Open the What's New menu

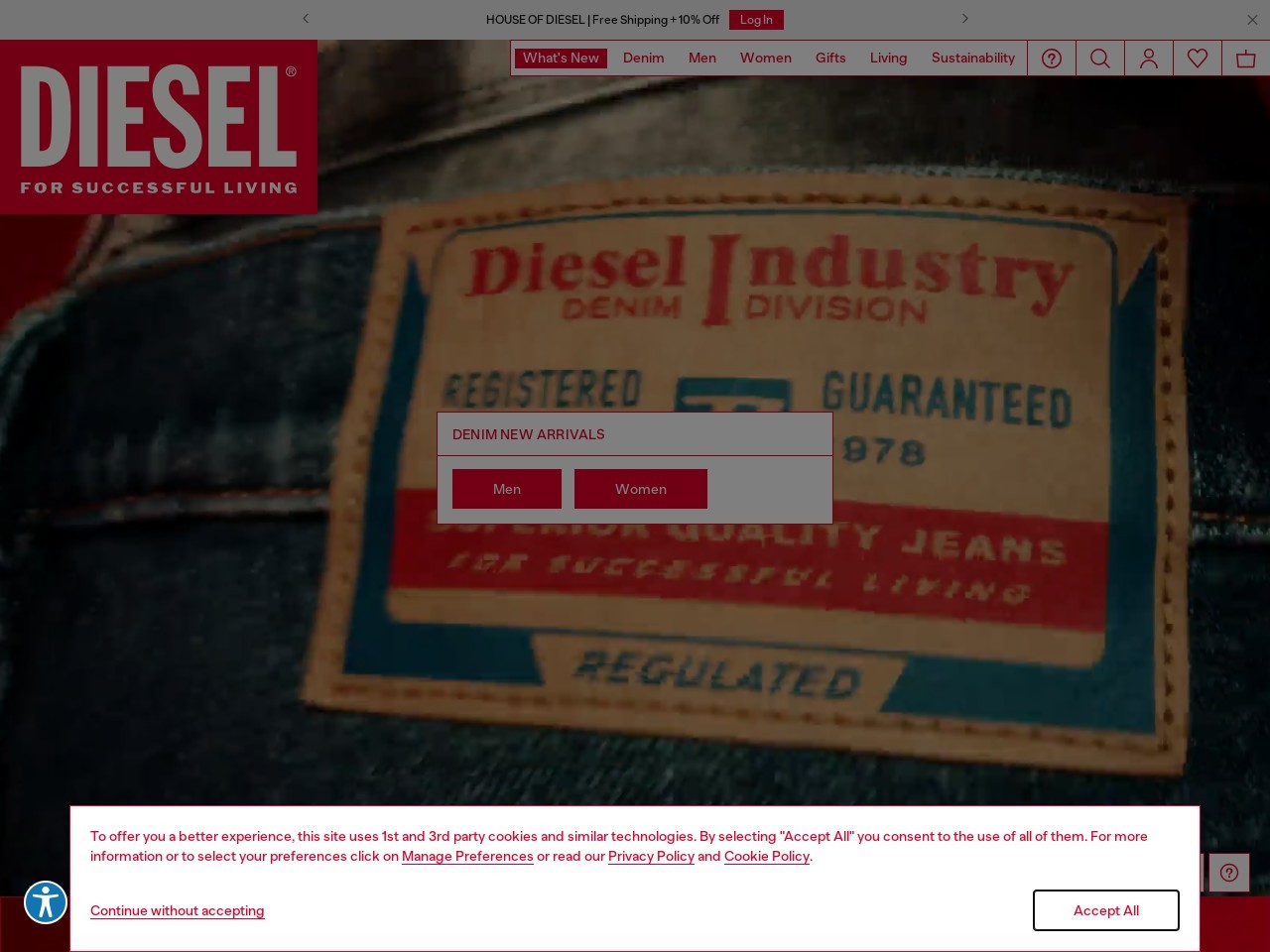[x=561, y=59]
